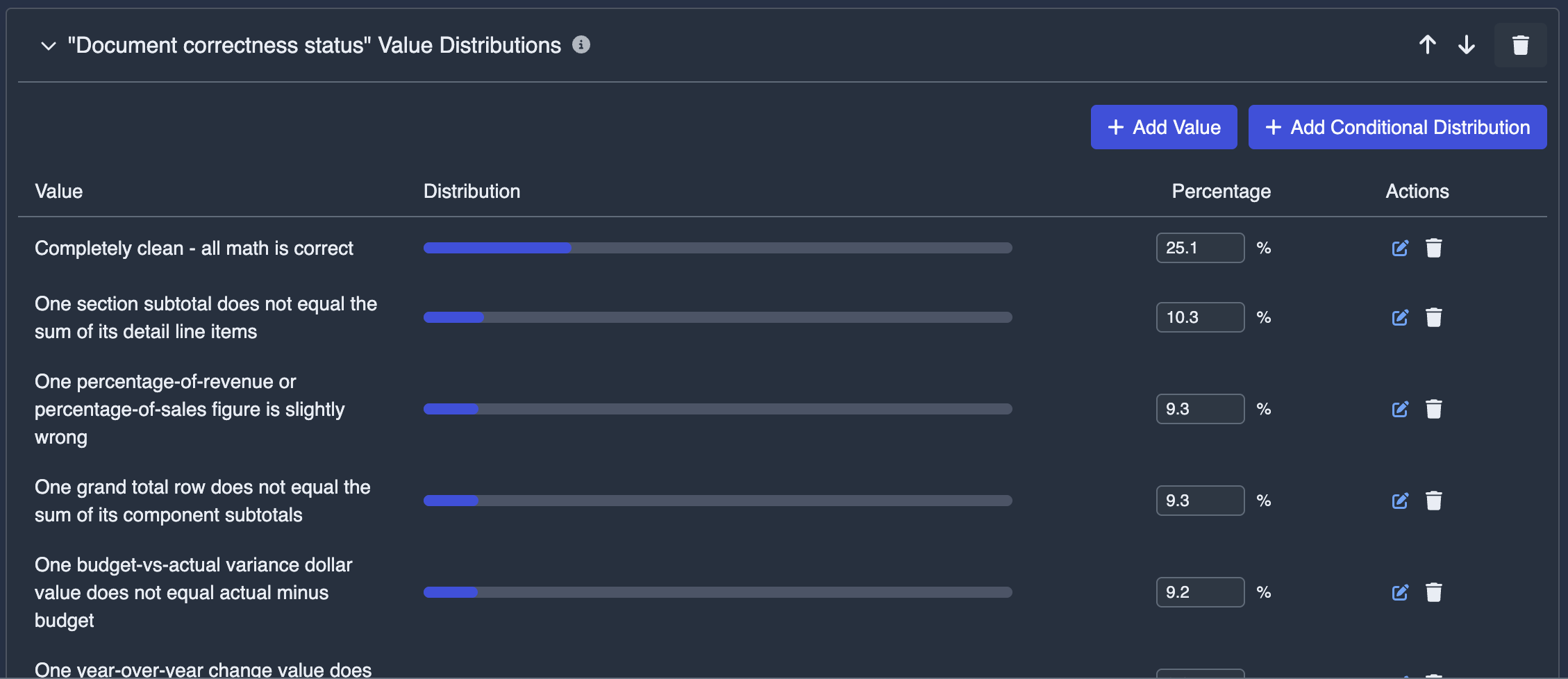Click the Add Value button
1568x679 pixels.
1163,127
